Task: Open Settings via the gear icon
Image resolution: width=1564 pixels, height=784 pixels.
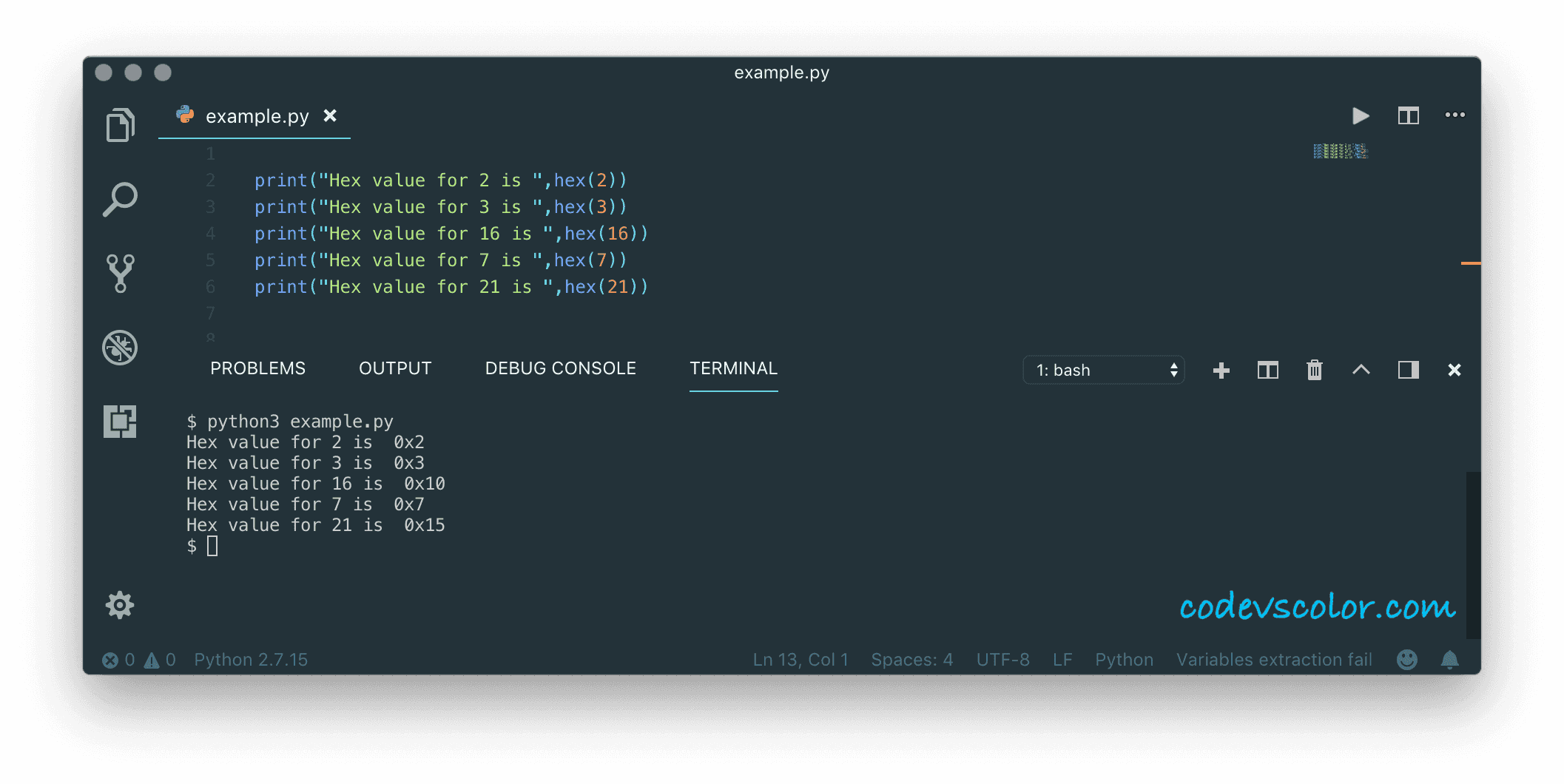Action: [x=120, y=605]
